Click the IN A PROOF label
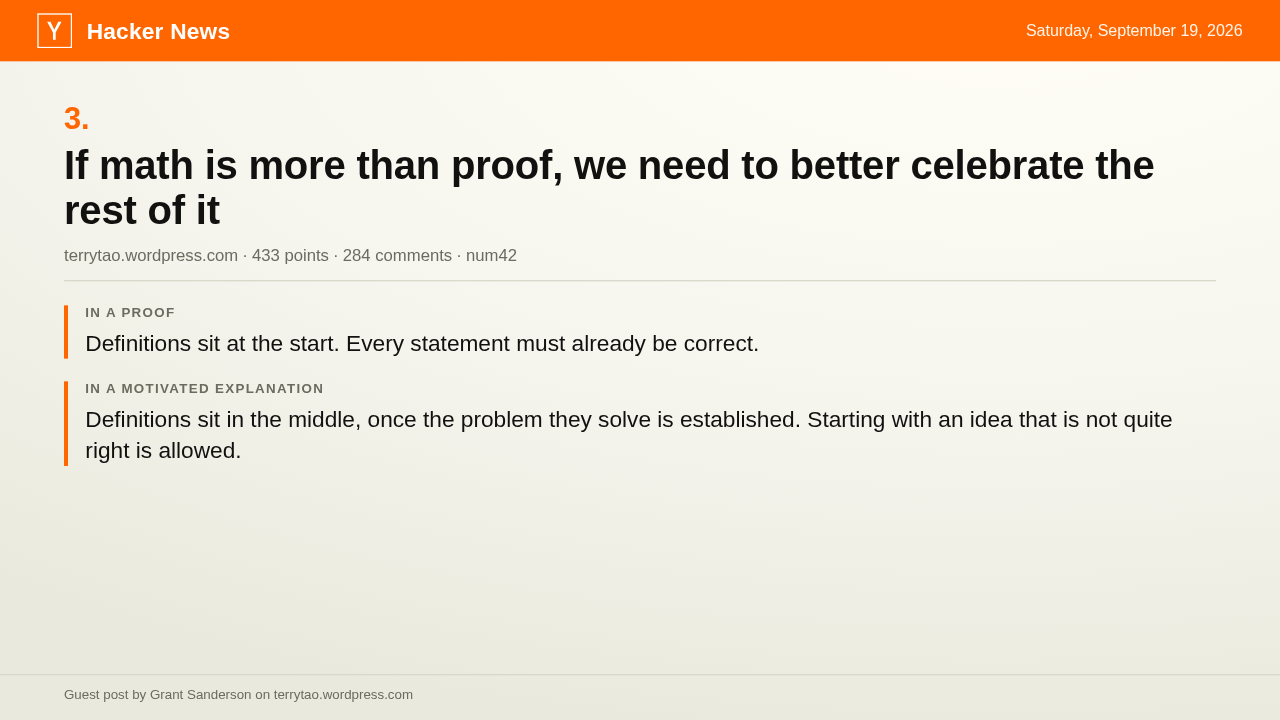The width and height of the screenshot is (1280, 720). 130,313
